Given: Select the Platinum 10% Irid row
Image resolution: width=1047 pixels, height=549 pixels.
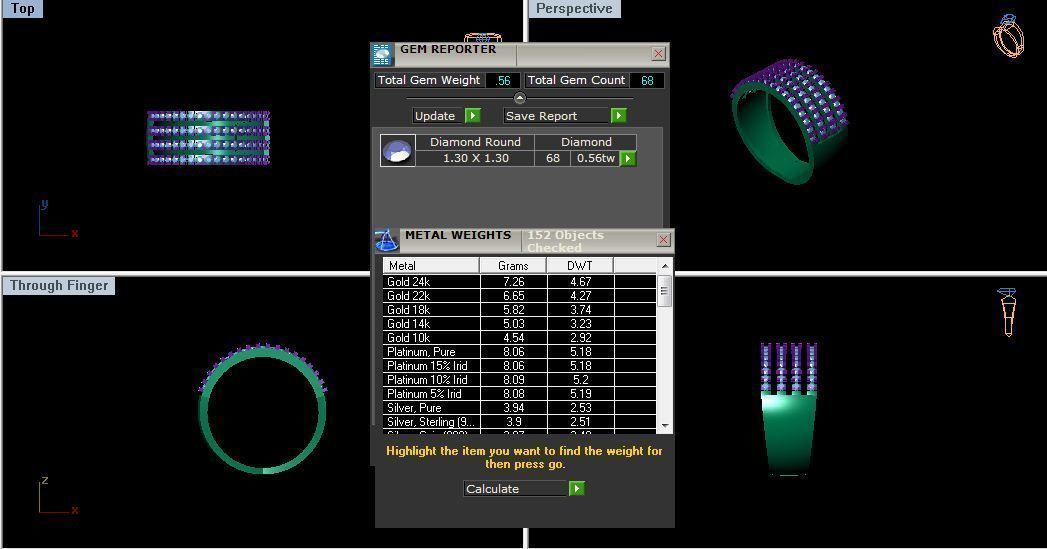Looking at the screenshot, I should pos(519,380).
